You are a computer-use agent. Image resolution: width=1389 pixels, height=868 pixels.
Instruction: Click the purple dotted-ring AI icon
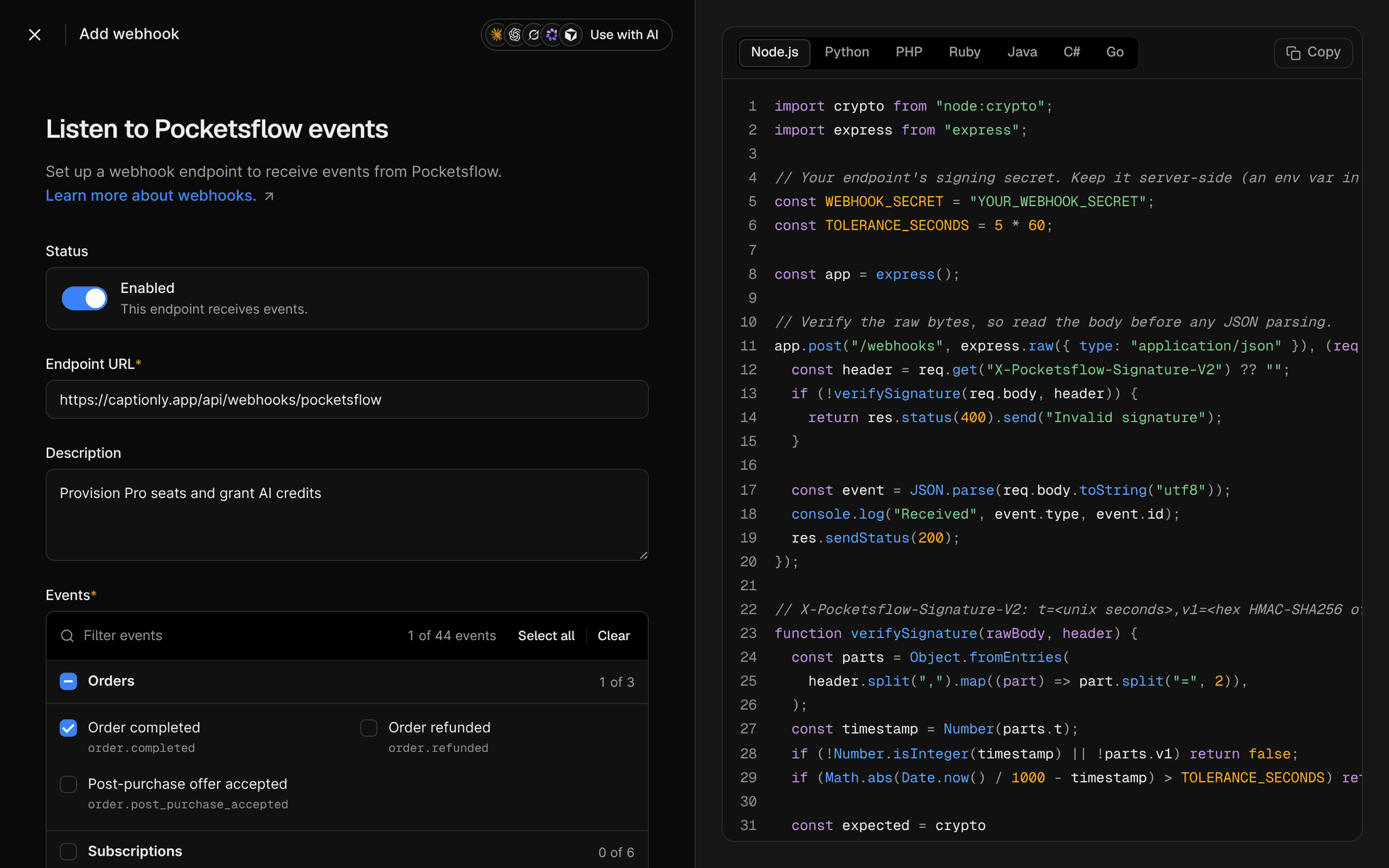point(552,35)
